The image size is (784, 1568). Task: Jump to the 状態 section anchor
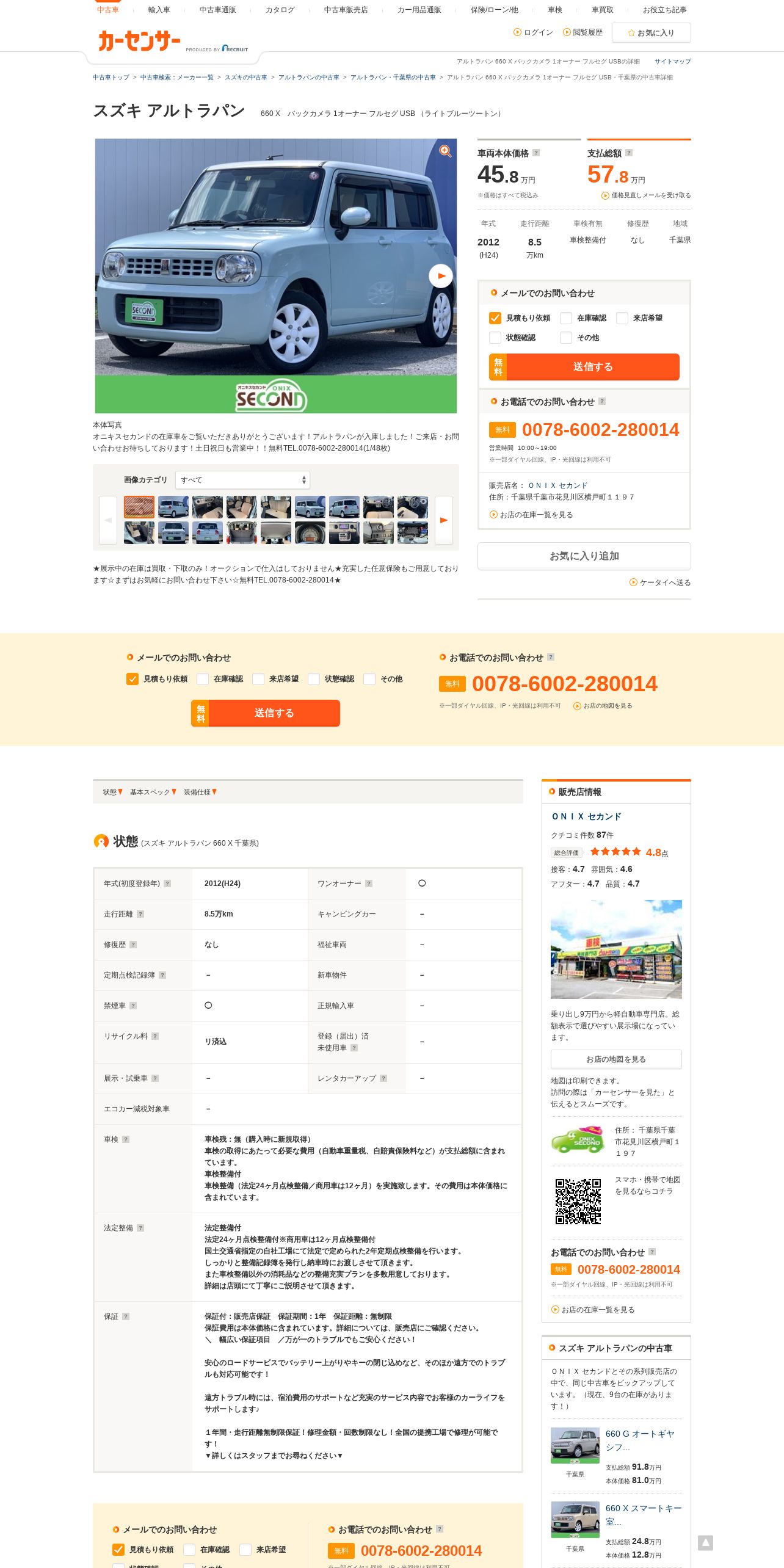112,792
